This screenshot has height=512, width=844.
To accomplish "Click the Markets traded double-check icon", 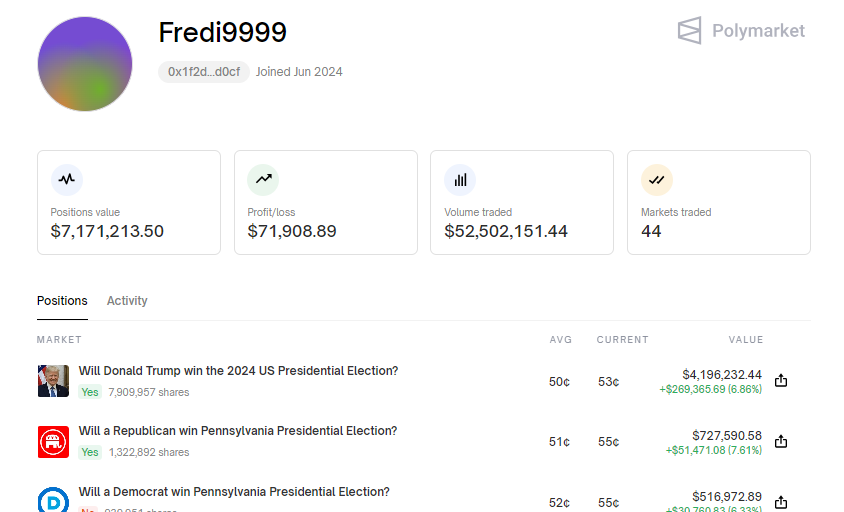I will tap(657, 180).
